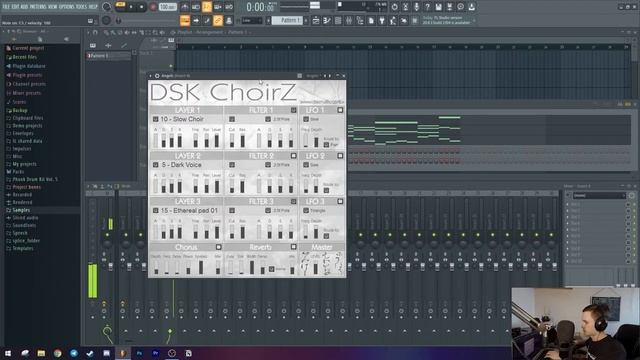Image resolution: width=640 pixels, height=360 pixels.
Task: Open LFO 1 Route to Pan dropdown
Action: point(326,145)
